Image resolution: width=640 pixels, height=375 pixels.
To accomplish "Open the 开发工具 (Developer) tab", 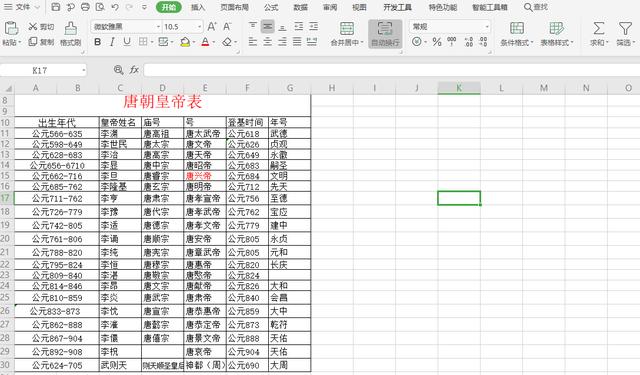I will [397, 7].
